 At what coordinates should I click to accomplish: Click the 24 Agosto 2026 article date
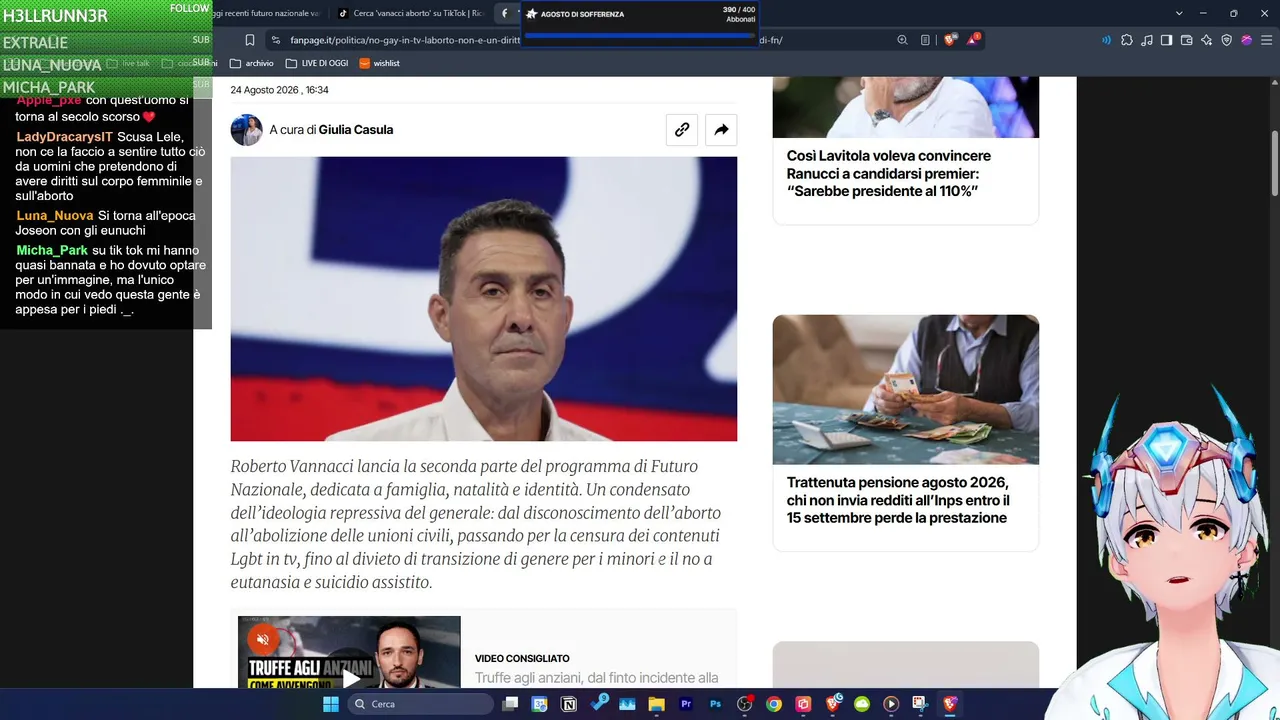(x=279, y=90)
